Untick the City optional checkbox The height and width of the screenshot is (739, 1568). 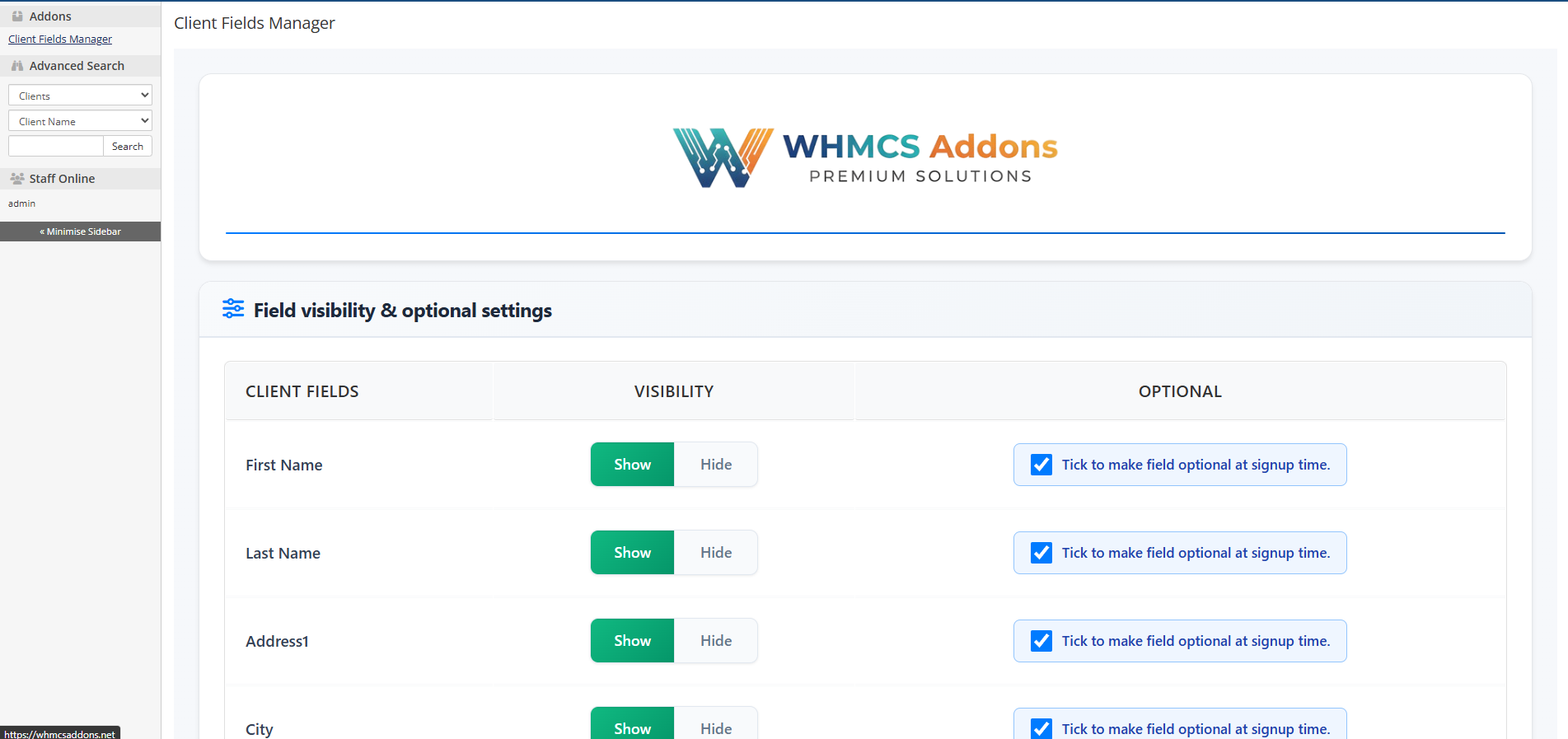pos(1041,728)
